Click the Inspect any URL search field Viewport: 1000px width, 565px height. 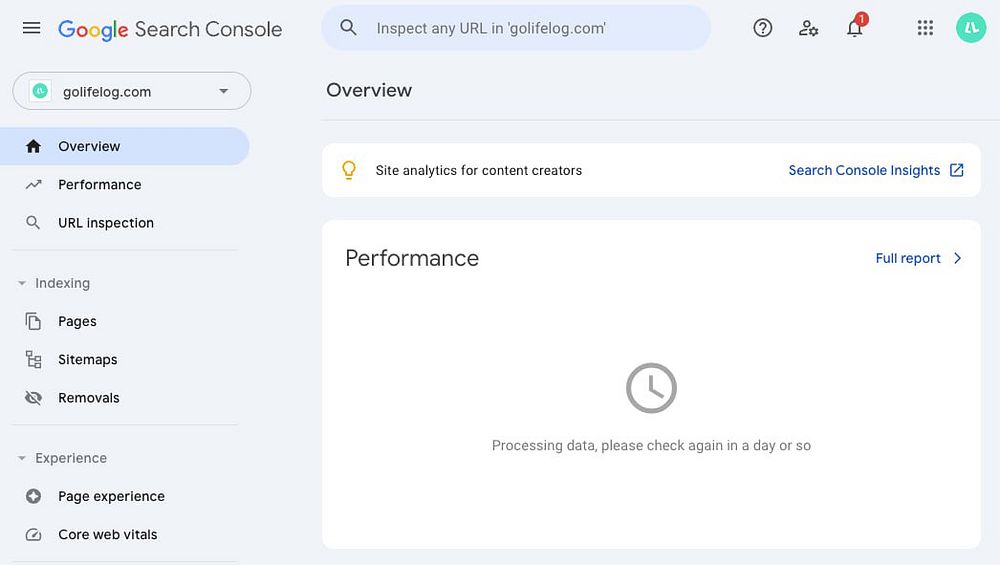click(x=530, y=28)
